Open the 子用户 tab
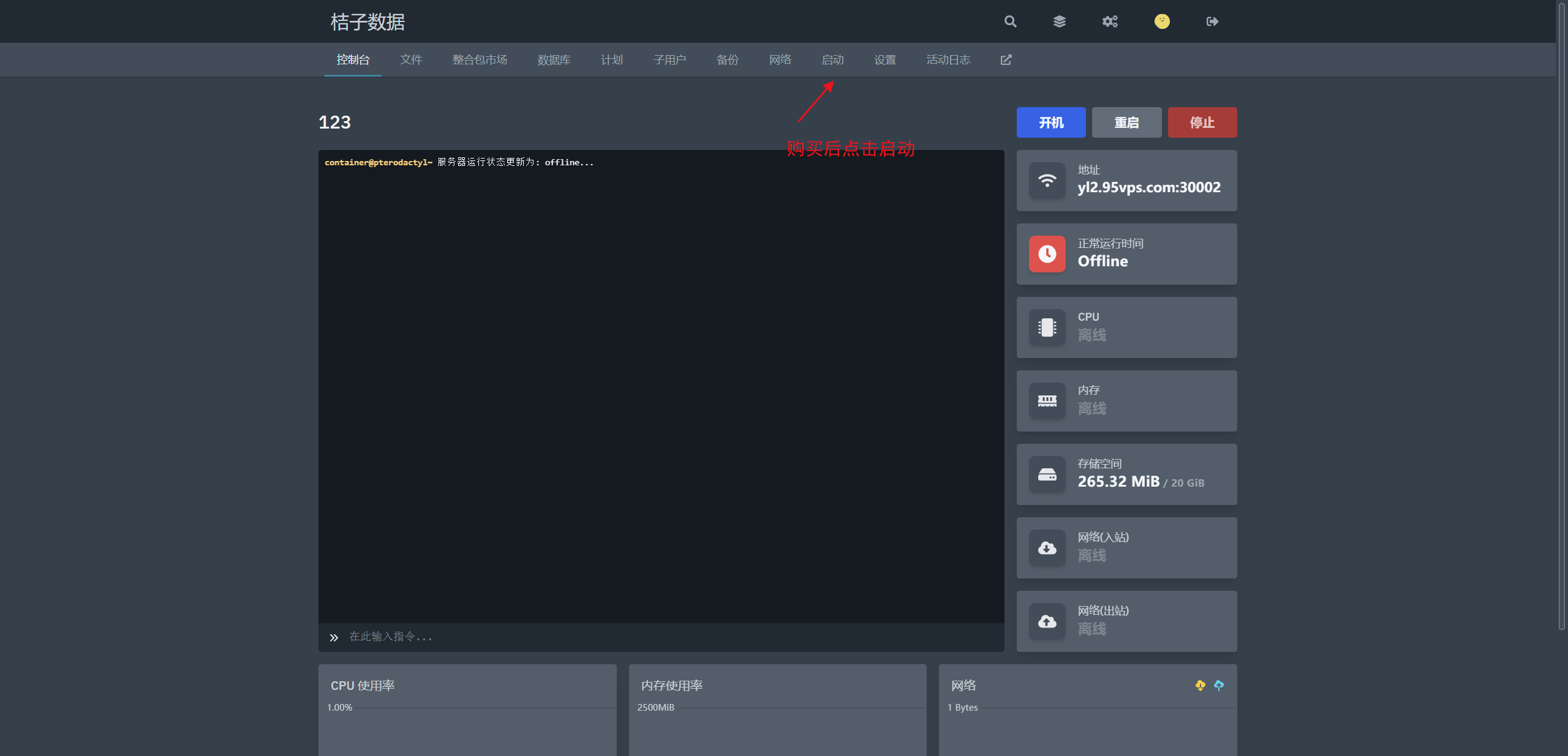 pyautogui.click(x=669, y=59)
